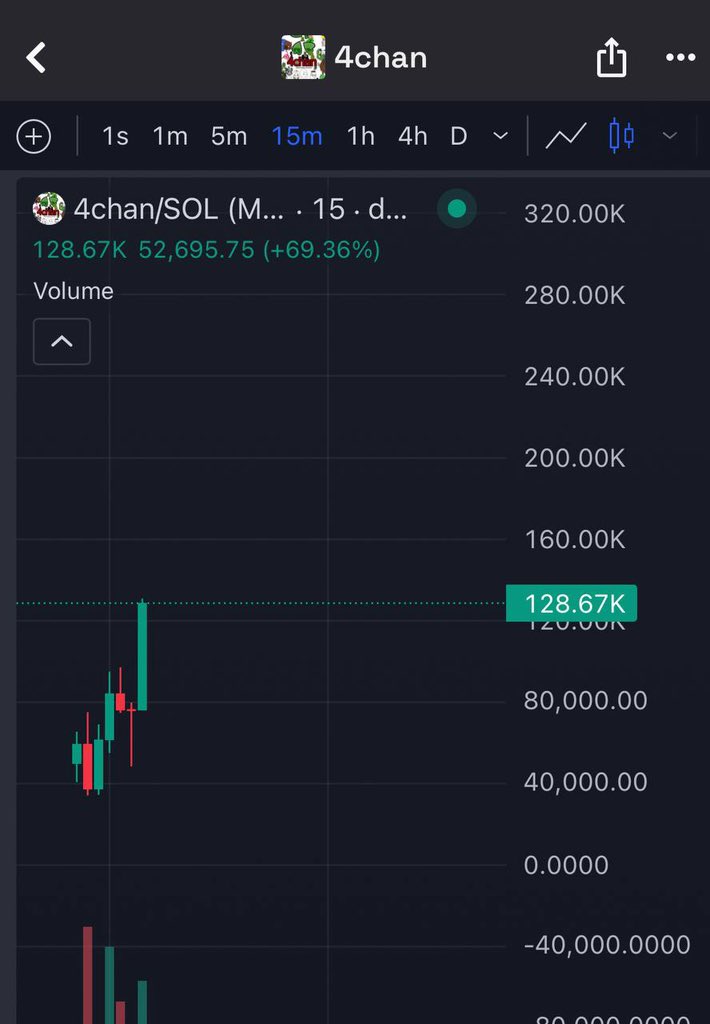Switch to the 5m timeframe
This screenshot has height=1024, width=710.
(229, 136)
